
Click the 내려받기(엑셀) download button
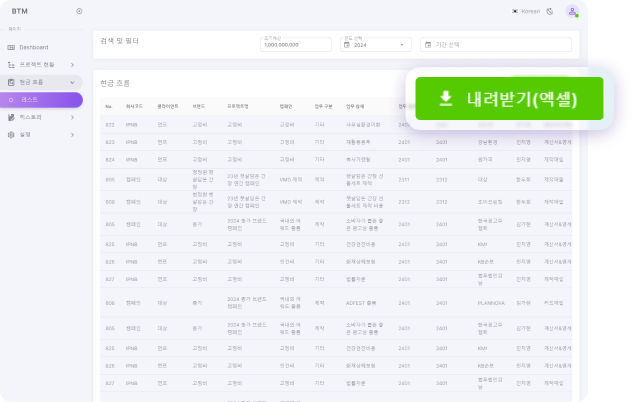509,98
